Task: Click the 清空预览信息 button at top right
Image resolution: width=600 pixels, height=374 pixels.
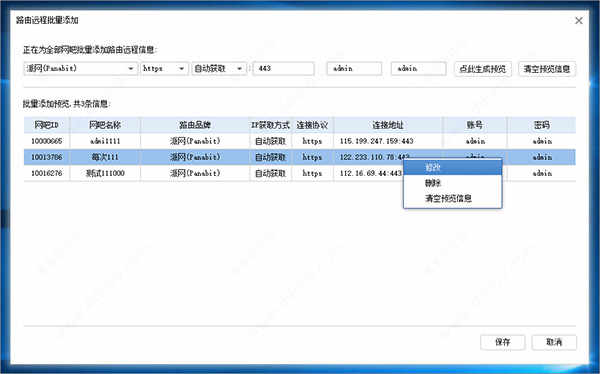Action: (547, 69)
